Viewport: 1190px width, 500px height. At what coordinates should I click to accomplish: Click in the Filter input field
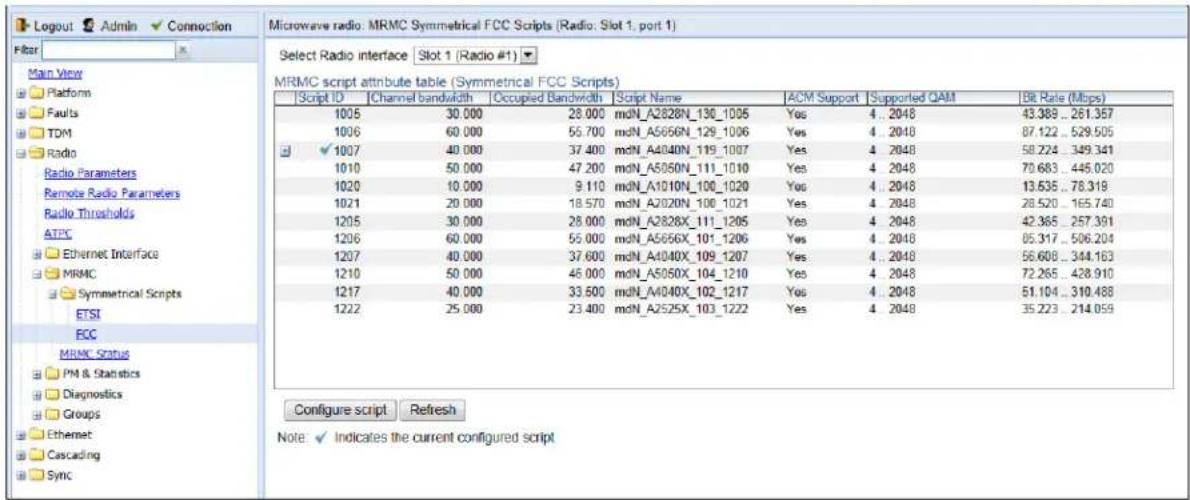109,52
